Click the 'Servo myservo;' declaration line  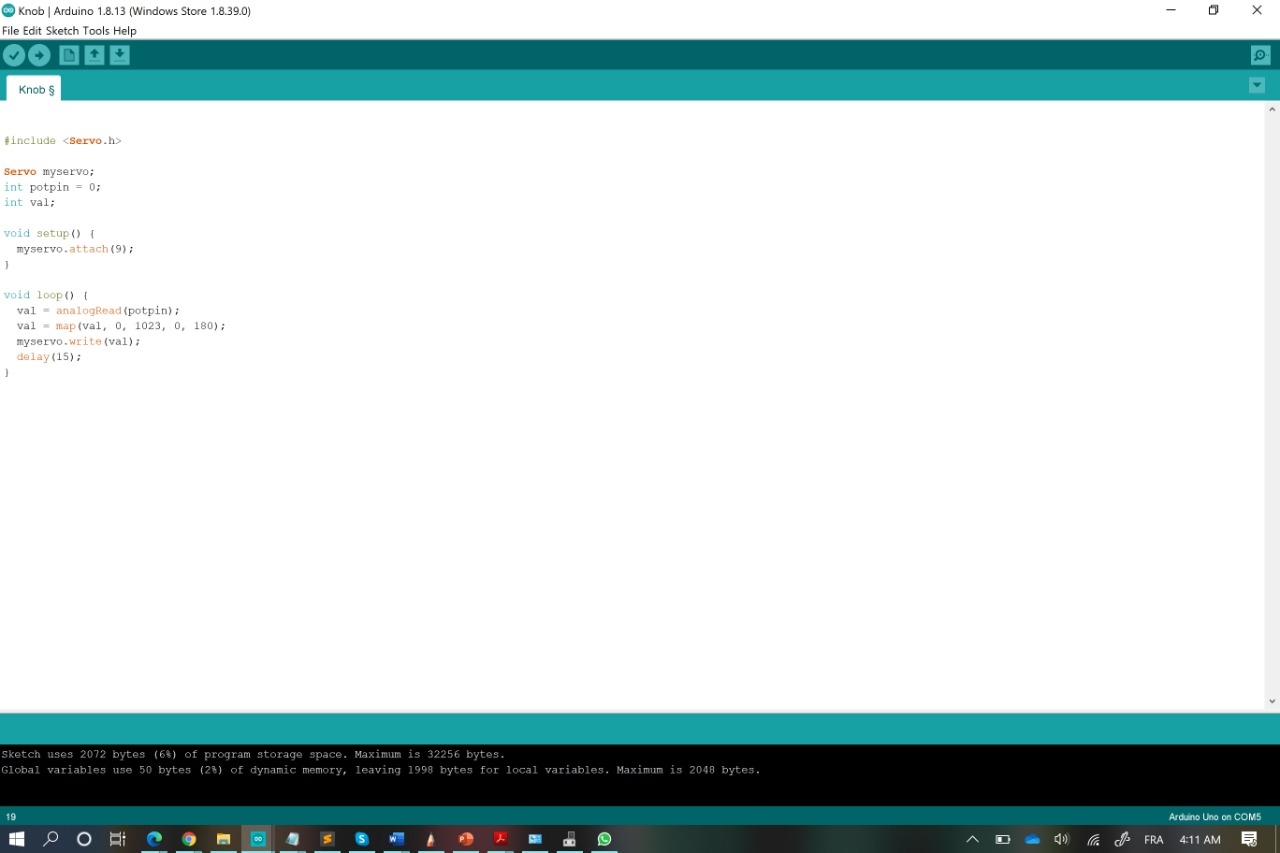(49, 172)
